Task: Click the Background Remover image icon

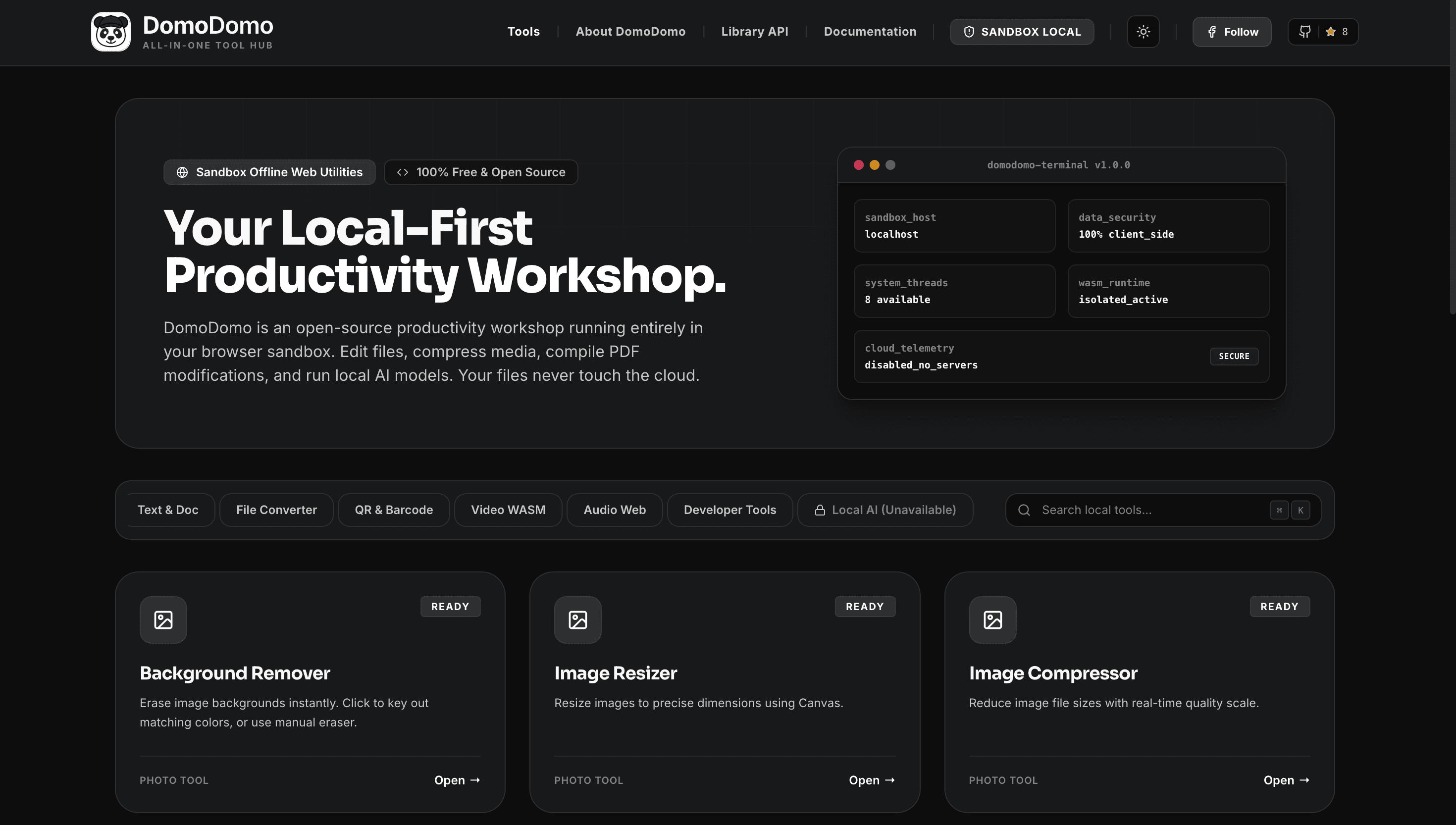Action: point(163,619)
